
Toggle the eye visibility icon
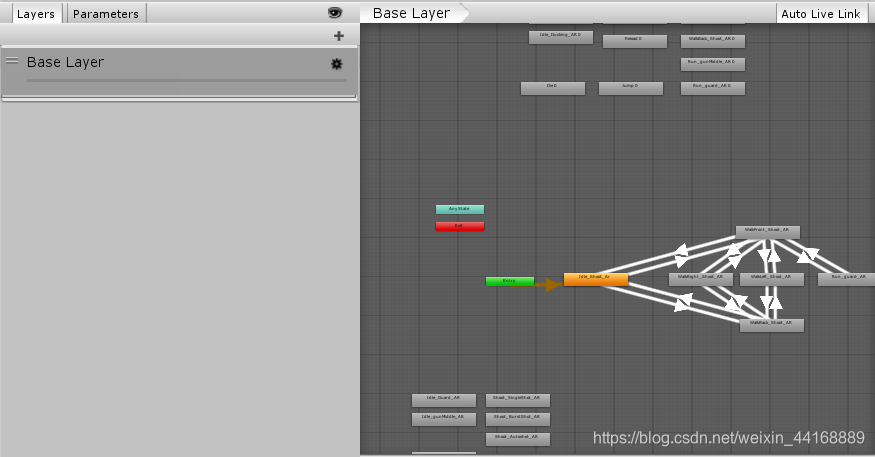click(335, 13)
